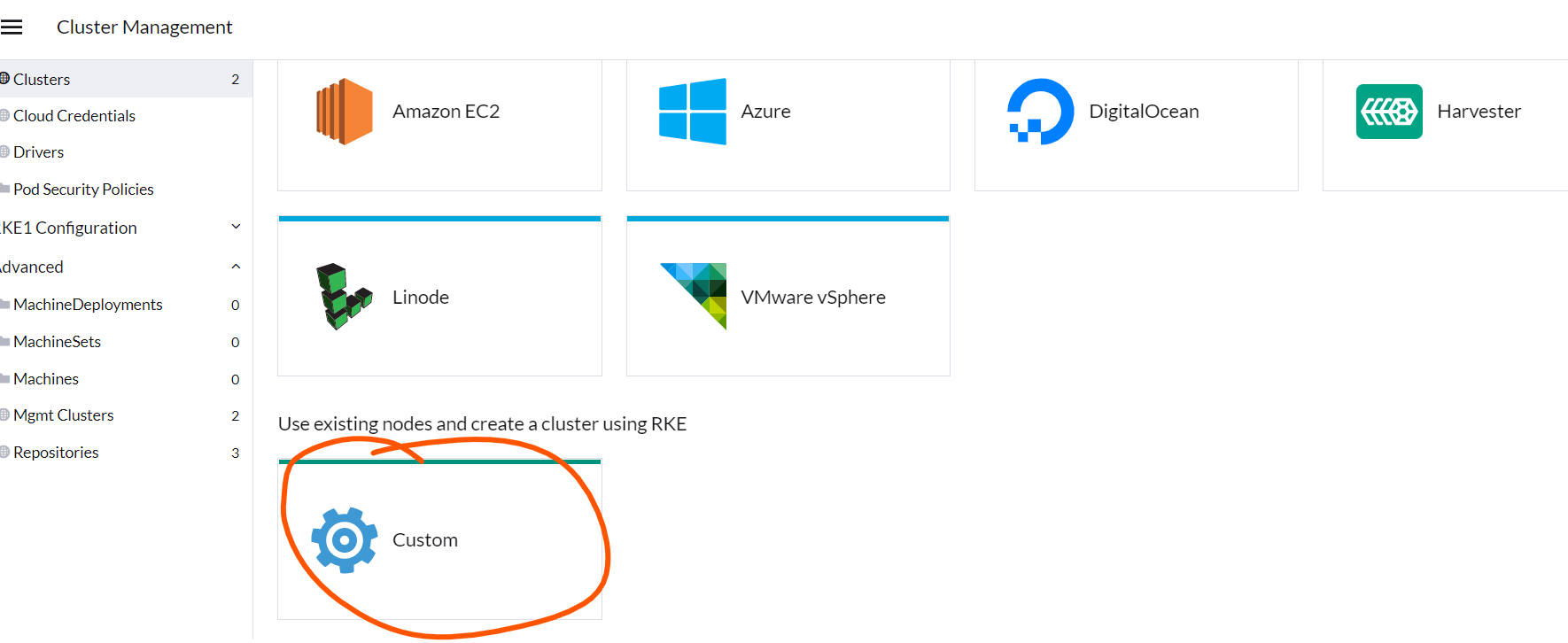Click the Custom gear icon
The width and height of the screenshot is (1568, 643).
345,540
